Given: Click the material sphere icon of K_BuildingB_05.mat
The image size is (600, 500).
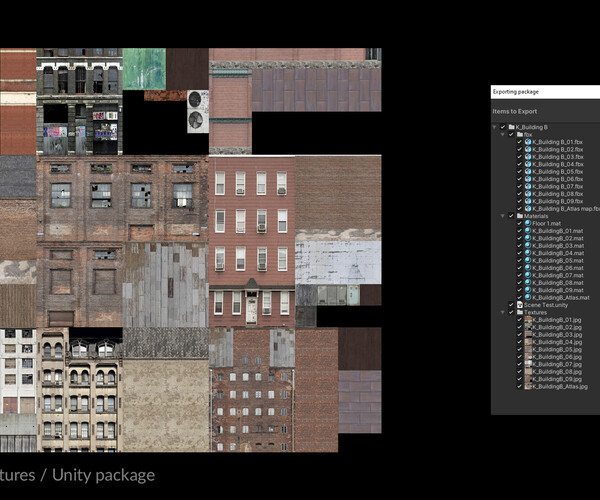Looking at the screenshot, I should pyautogui.click(x=528, y=261).
